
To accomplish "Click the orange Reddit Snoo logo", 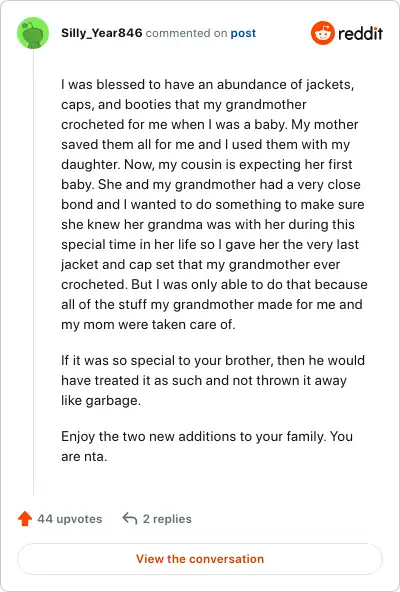I will click(323, 33).
